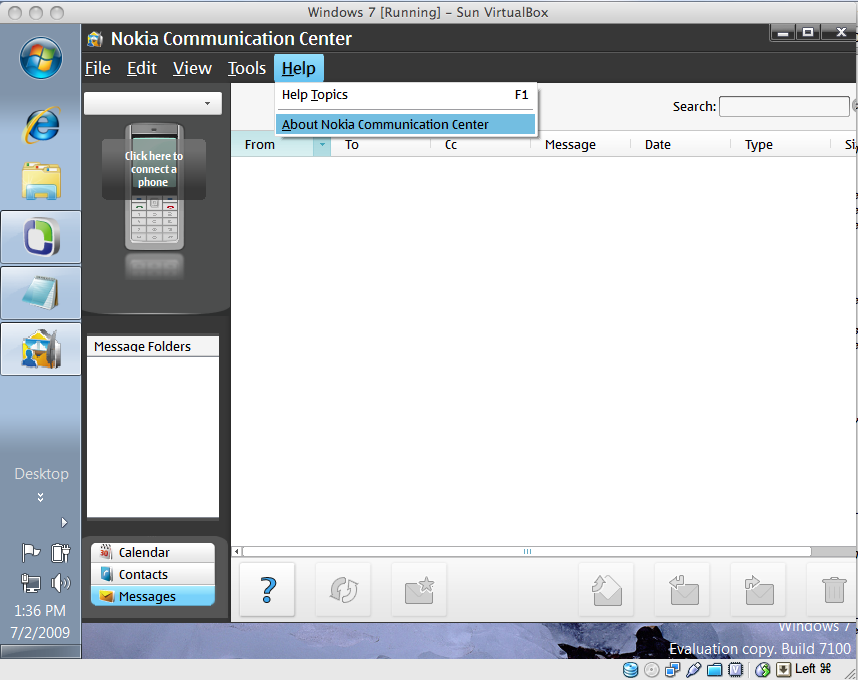The height and width of the screenshot is (680, 858).
Task: Click the network tray icon
Action: (31, 583)
